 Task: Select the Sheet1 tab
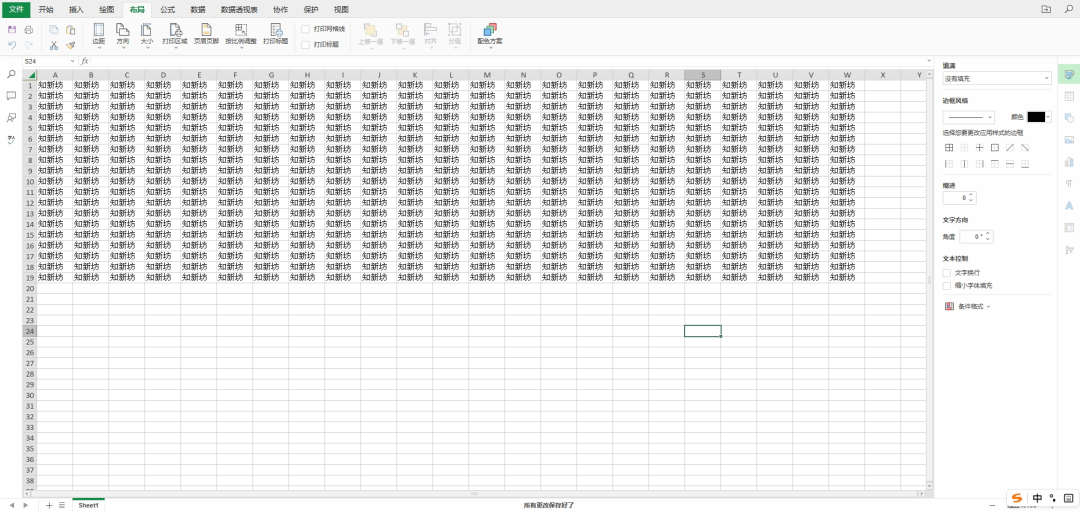[x=88, y=505]
